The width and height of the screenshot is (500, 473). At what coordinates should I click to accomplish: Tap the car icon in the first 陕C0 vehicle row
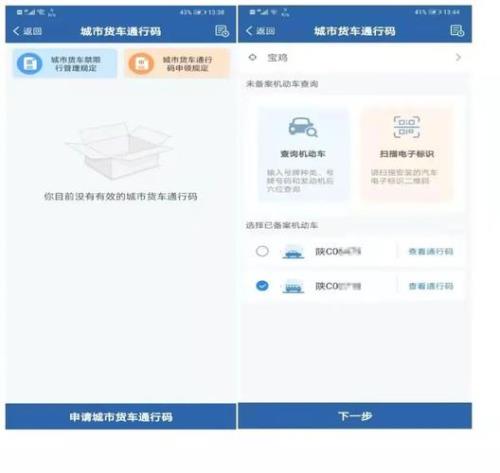pyautogui.click(x=293, y=252)
